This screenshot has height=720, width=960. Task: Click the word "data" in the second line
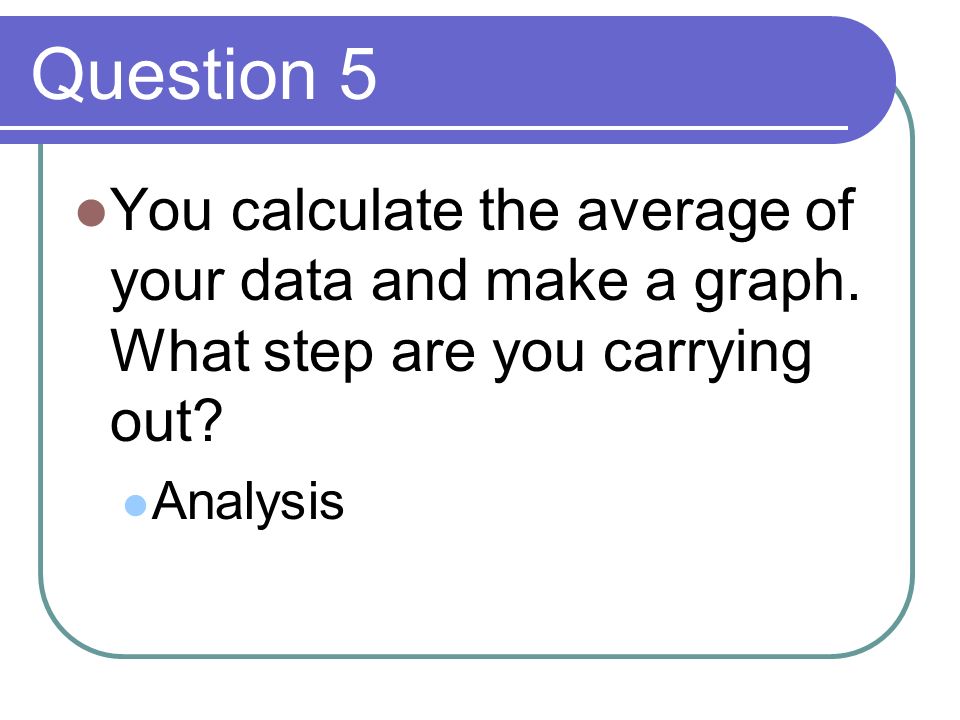[x=296, y=280]
